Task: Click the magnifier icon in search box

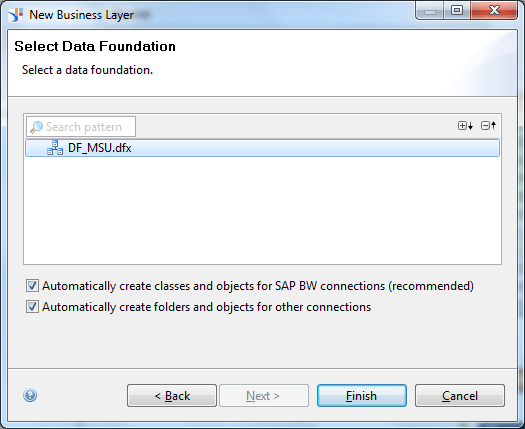Action: [x=36, y=127]
